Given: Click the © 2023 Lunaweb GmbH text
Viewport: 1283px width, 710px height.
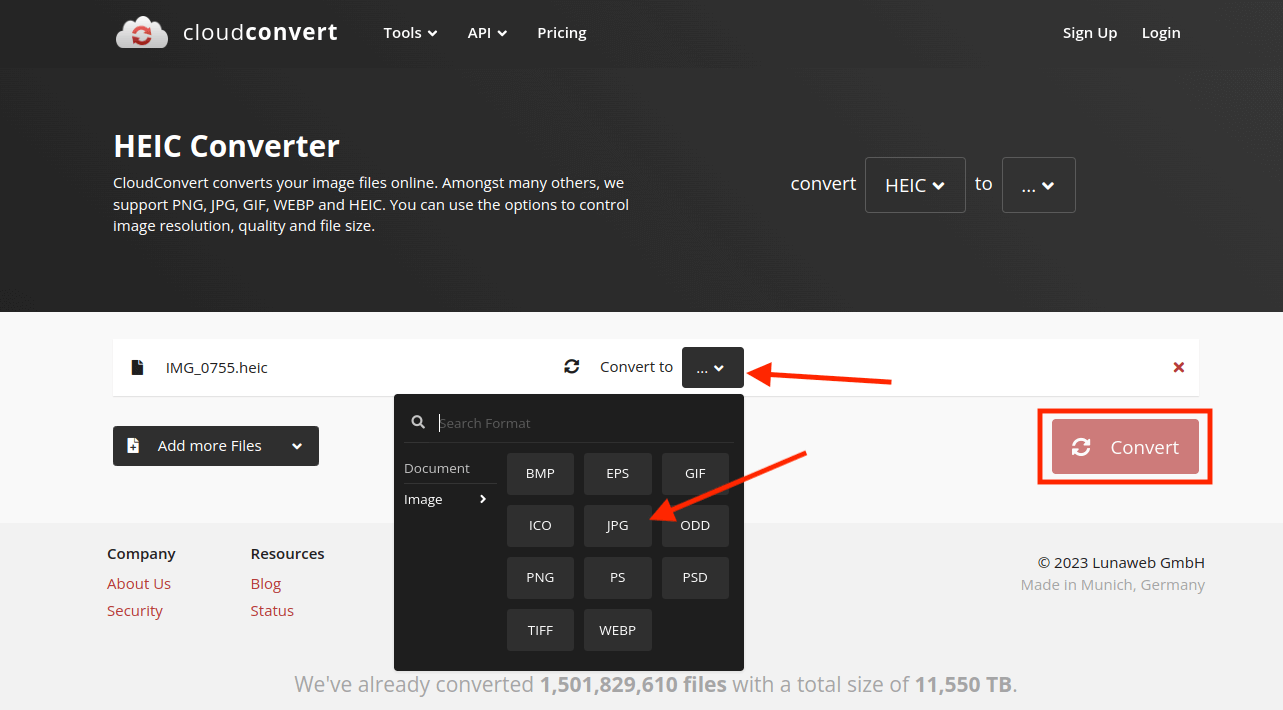Looking at the screenshot, I should (1121, 562).
